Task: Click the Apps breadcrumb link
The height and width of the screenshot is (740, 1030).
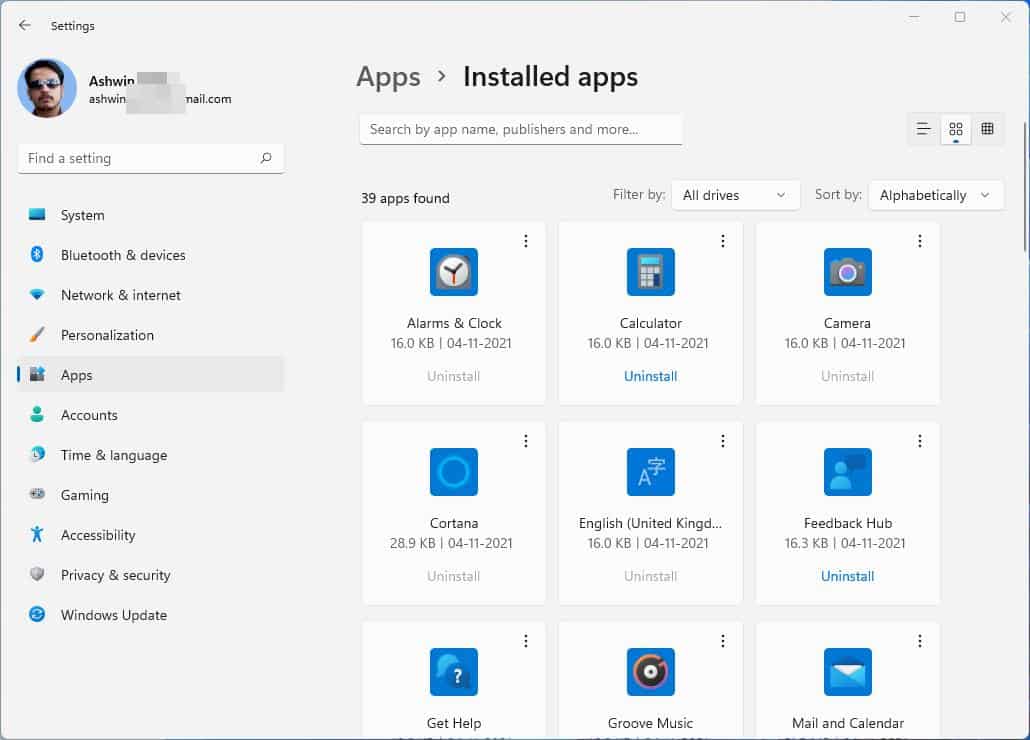Action: point(388,76)
